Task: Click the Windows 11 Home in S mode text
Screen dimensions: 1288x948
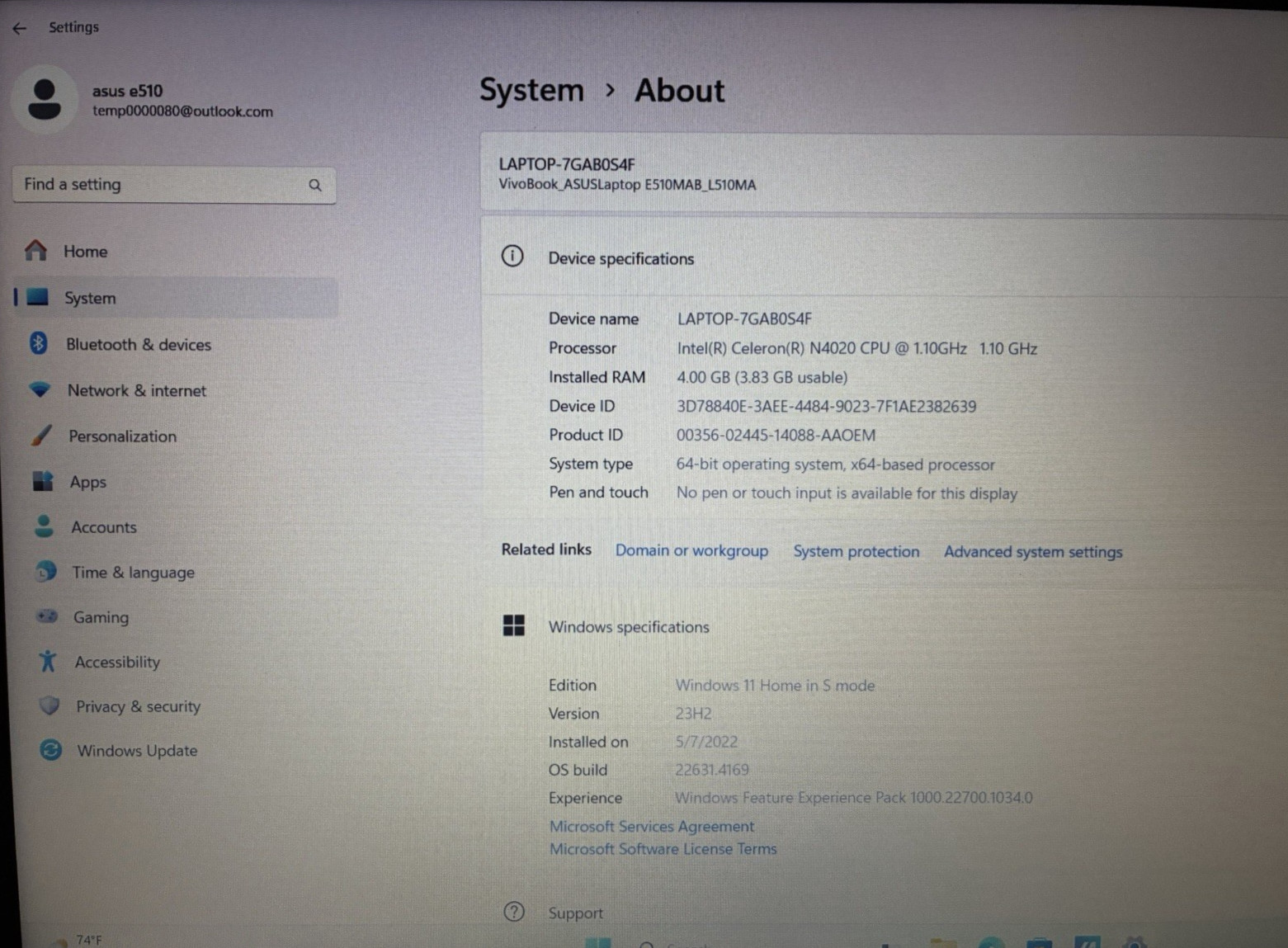Action: coord(775,685)
